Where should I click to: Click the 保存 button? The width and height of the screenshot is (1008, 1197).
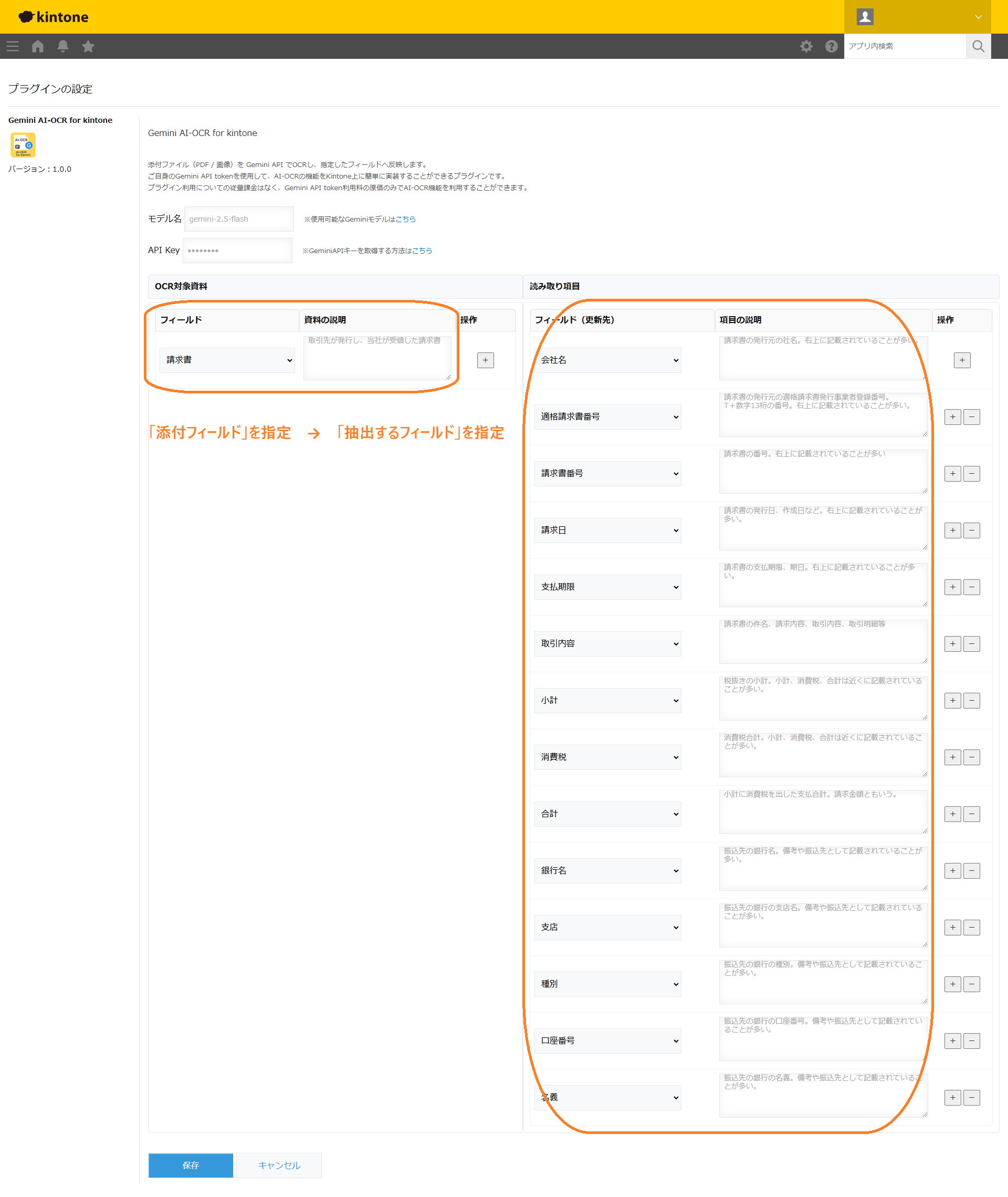coord(190,1165)
